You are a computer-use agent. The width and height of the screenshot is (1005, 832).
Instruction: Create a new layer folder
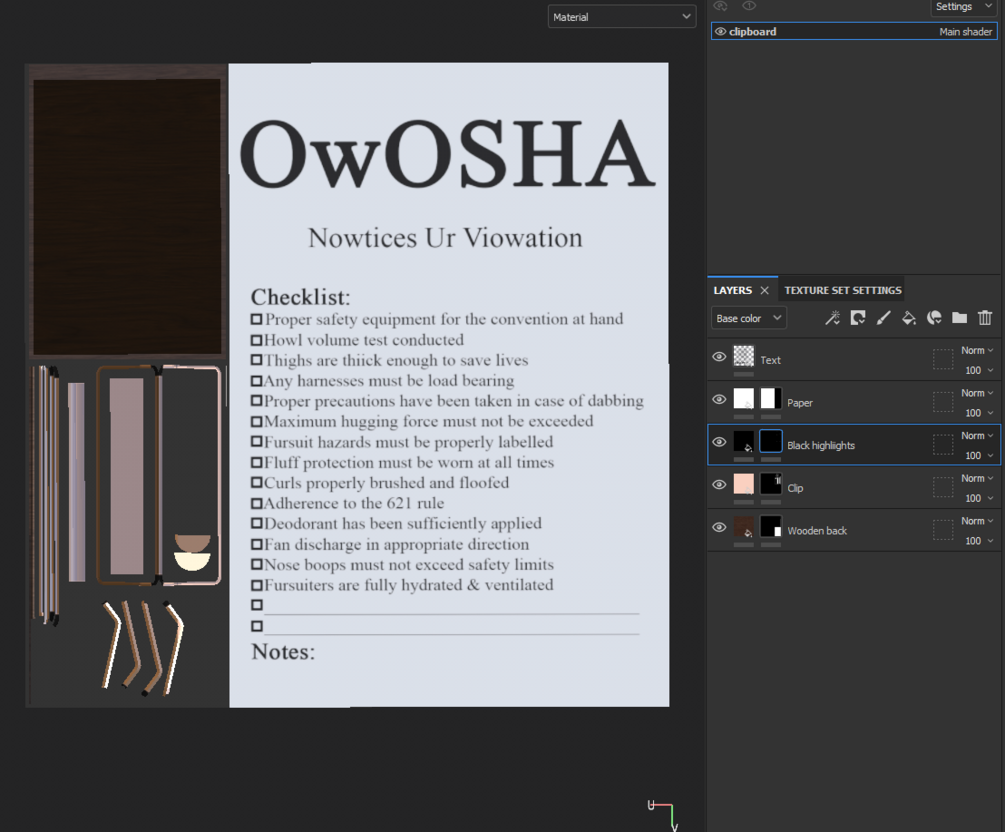click(x=959, y=318)
